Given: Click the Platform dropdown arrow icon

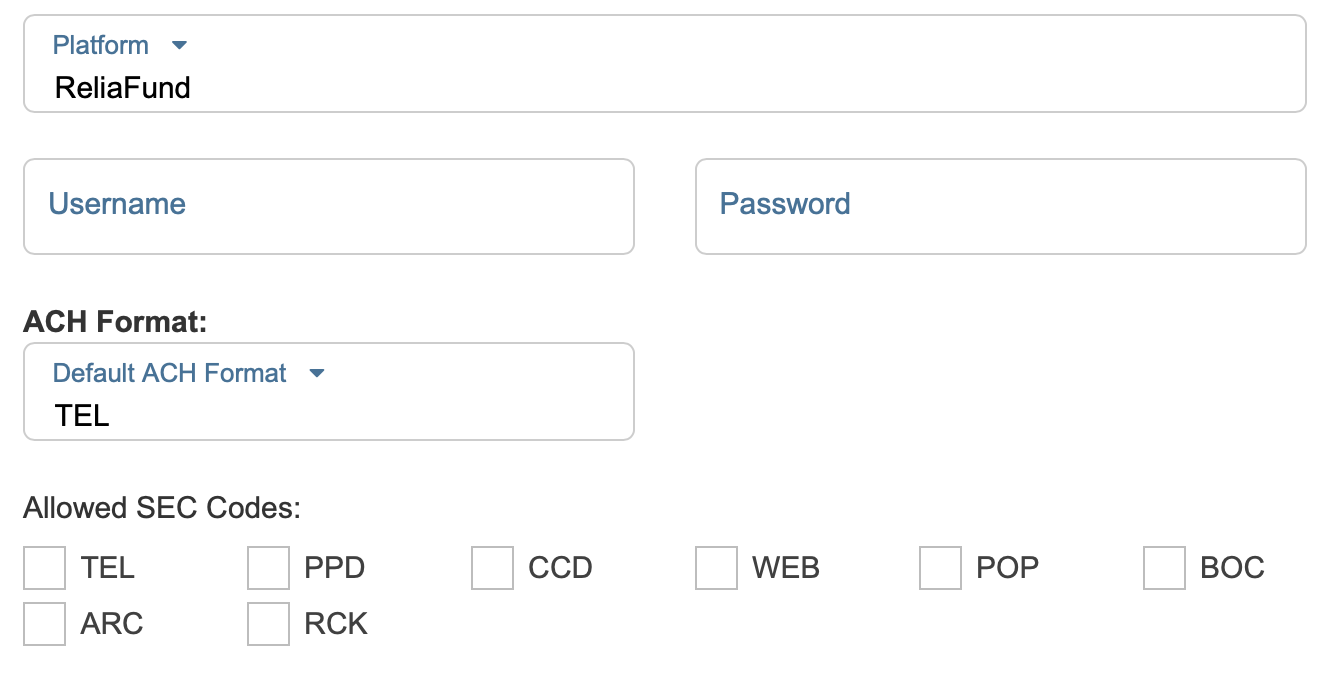Looking at the screenshot, I should pos(179,46).
